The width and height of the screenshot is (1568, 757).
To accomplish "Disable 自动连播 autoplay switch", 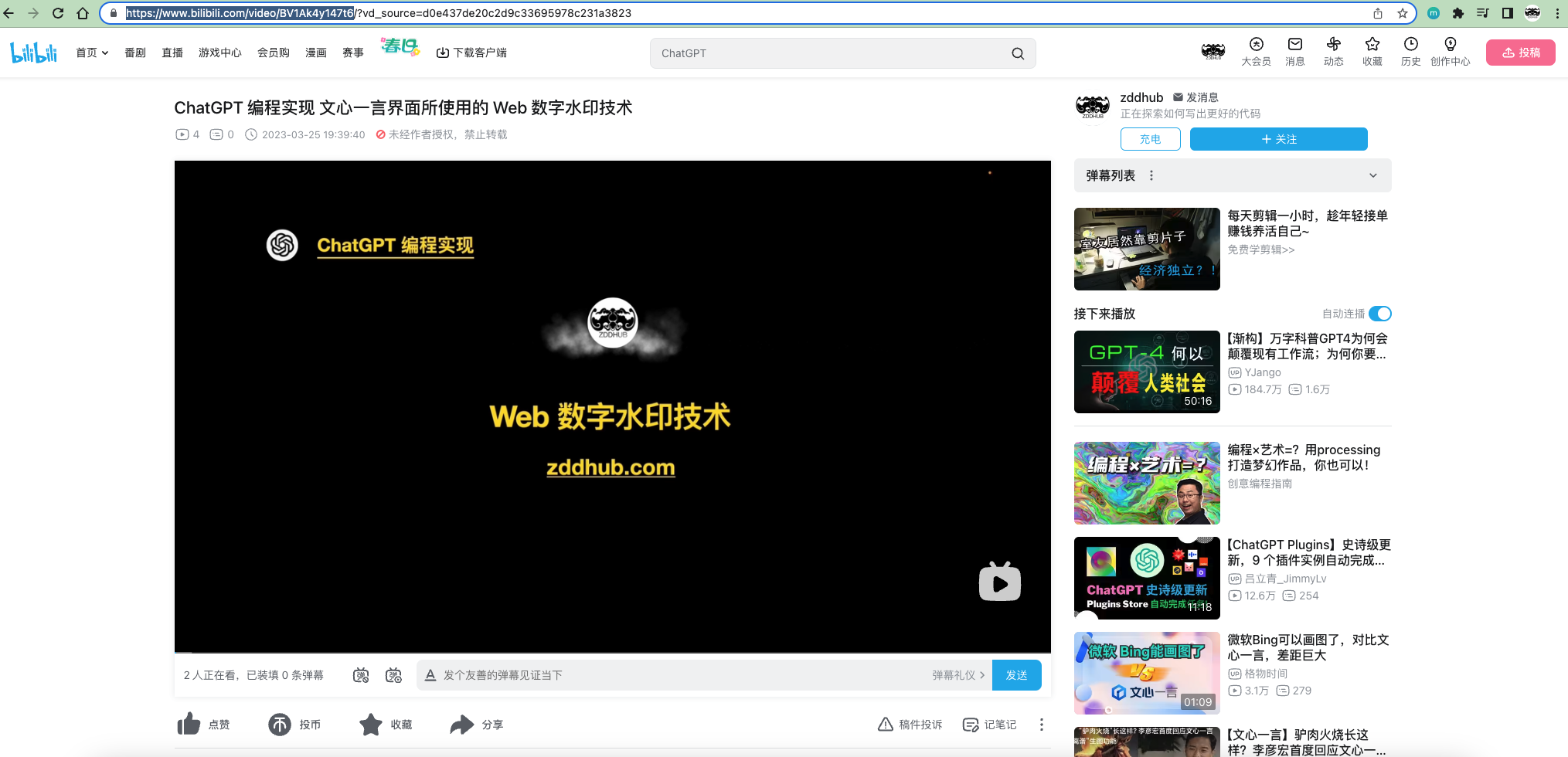I will pos(1380,314).
